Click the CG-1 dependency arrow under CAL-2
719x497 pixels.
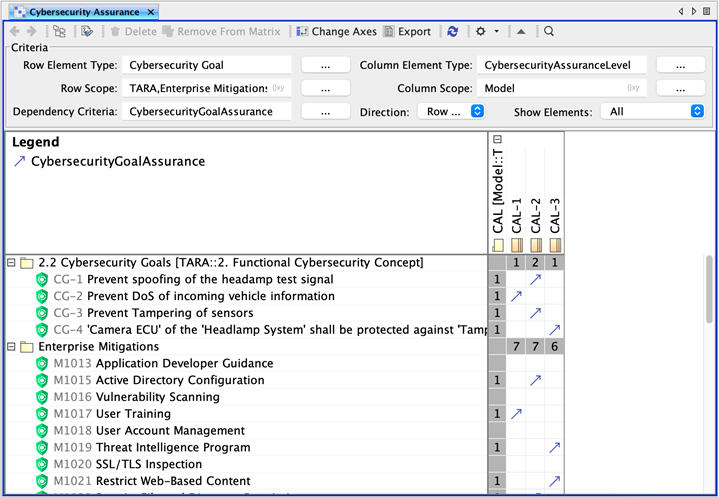pyautogui.click(x=535, y=279)
